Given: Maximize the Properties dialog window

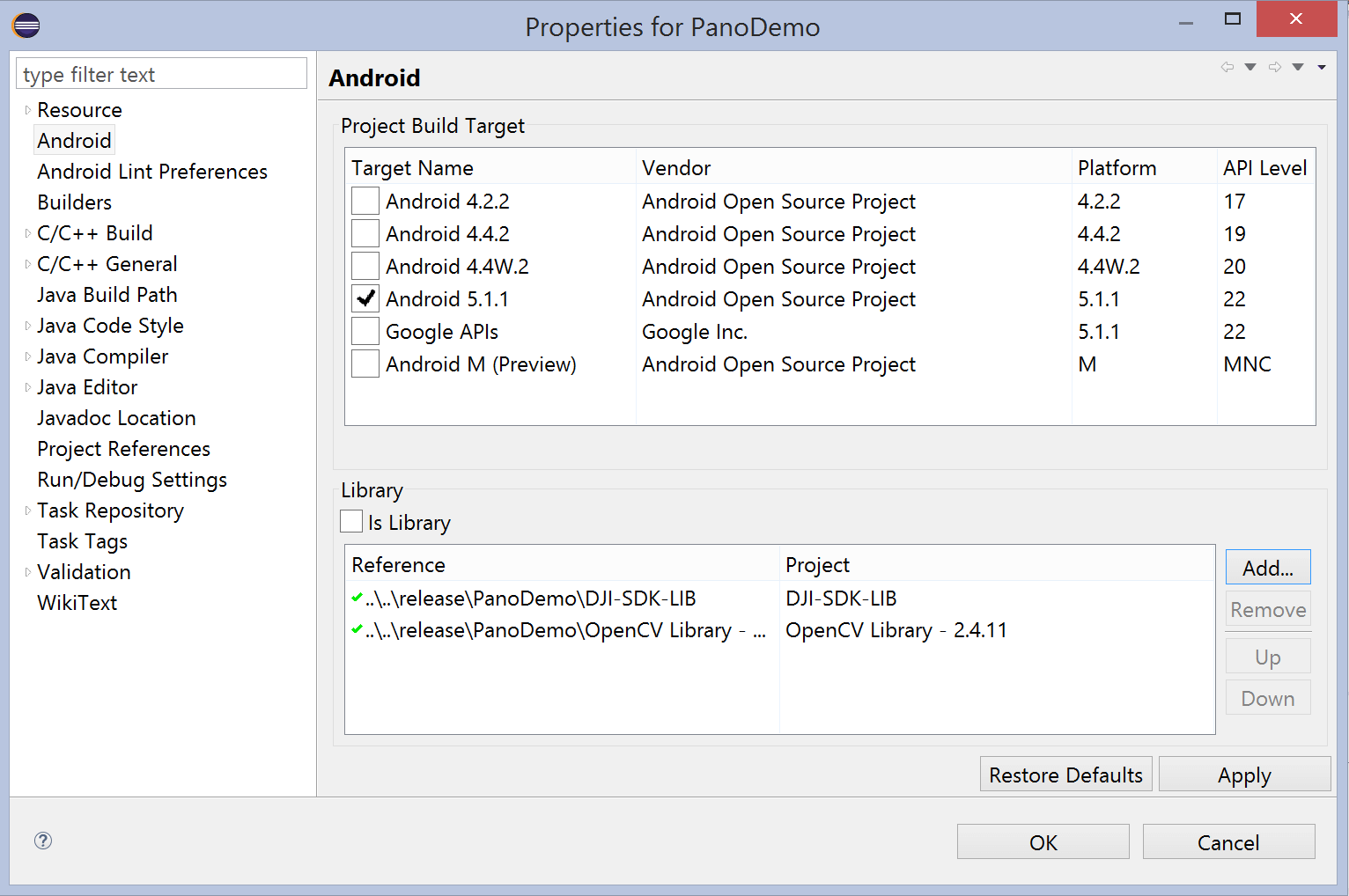Looking at the screenshot, I should pyautogui.click(x=1233, y=19).
